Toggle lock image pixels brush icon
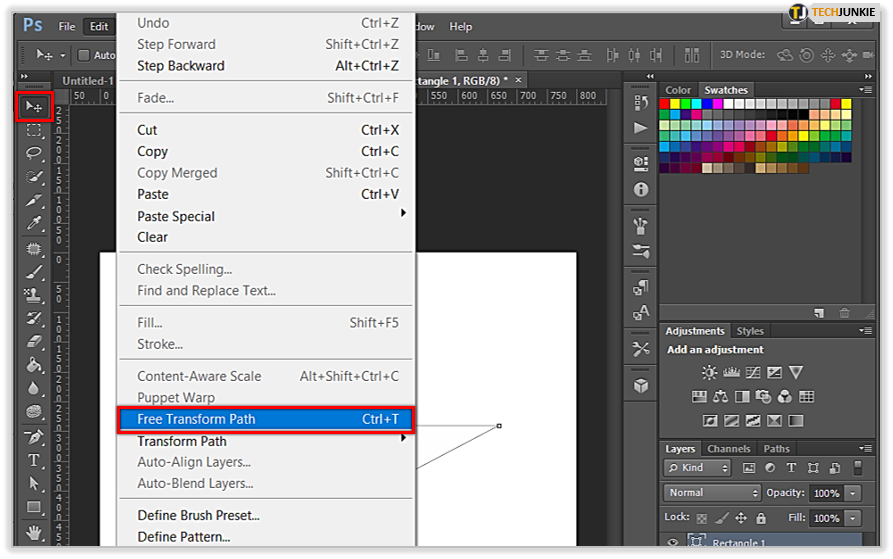 [722, 518]
